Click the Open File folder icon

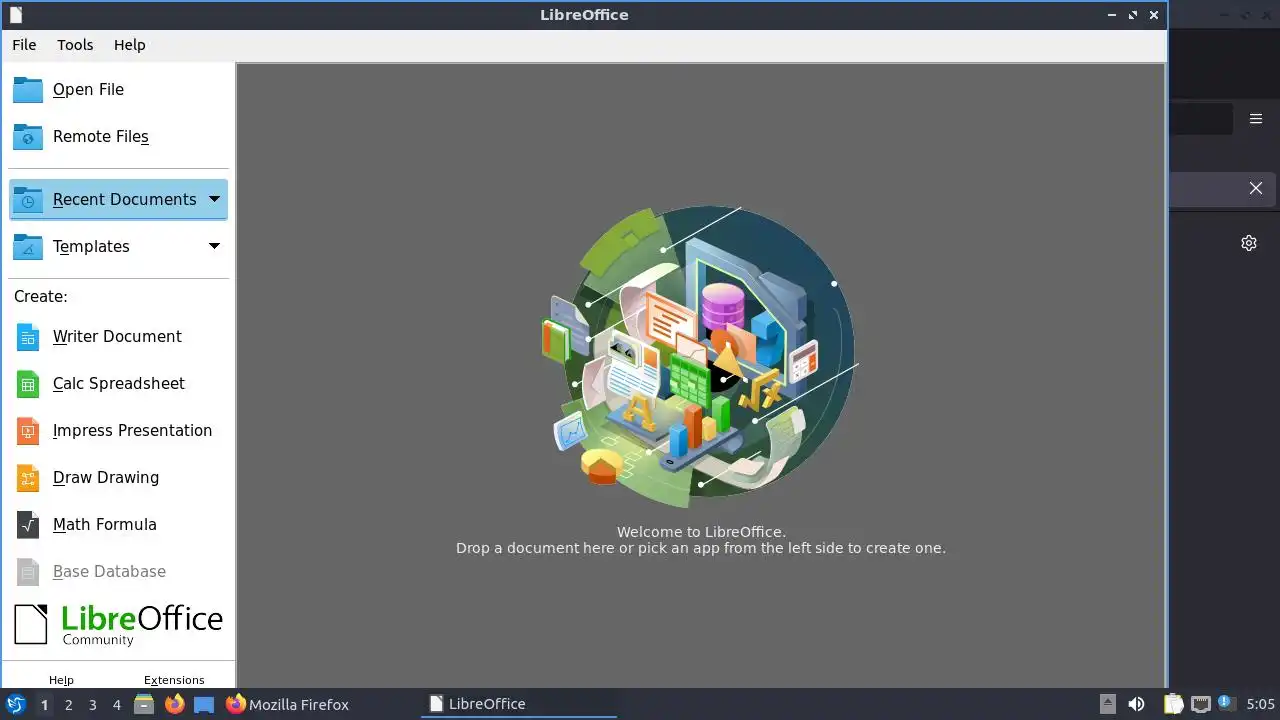coord(28,90)
